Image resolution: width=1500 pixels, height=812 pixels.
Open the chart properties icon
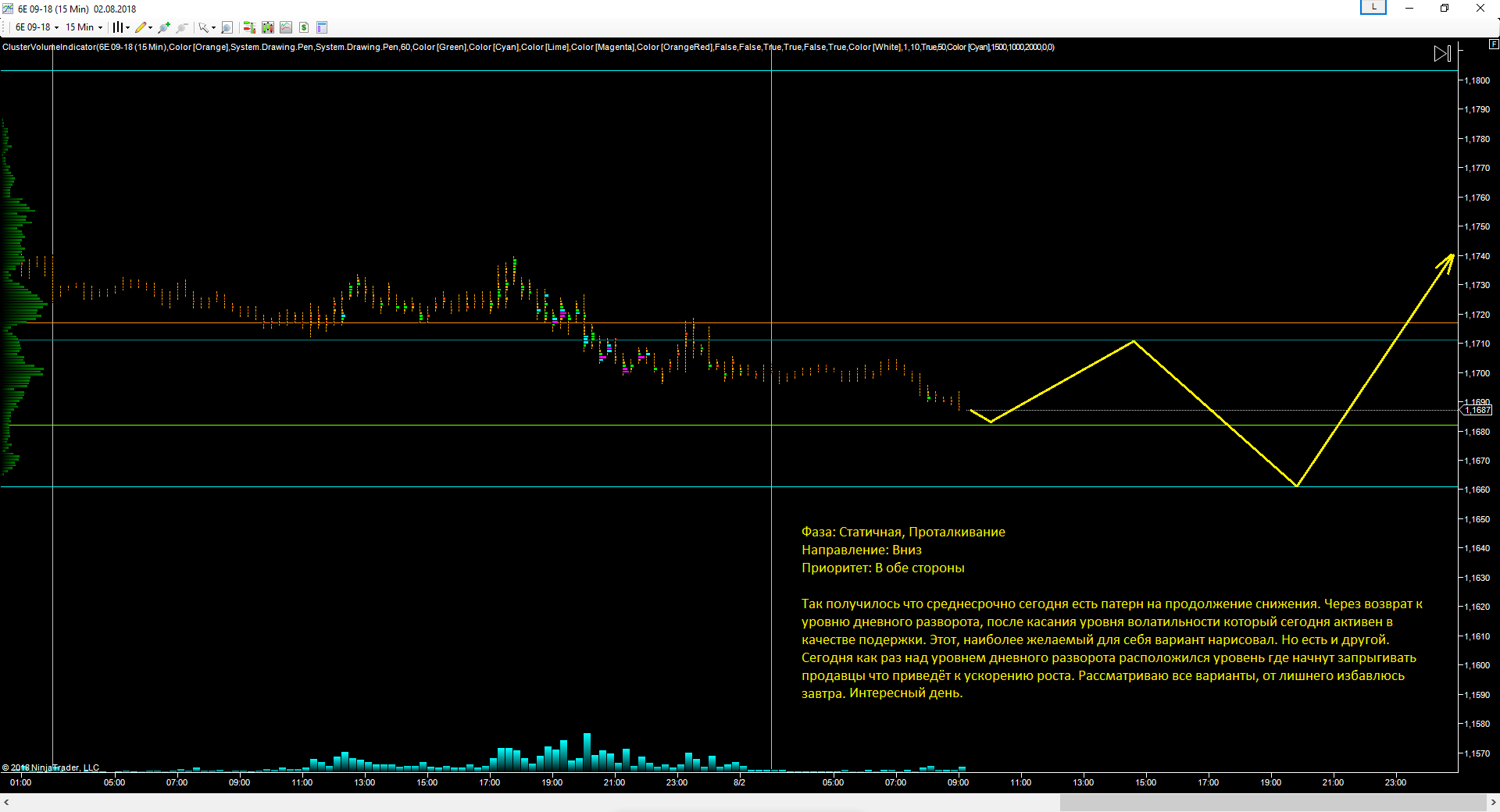[x=322, y=27]
